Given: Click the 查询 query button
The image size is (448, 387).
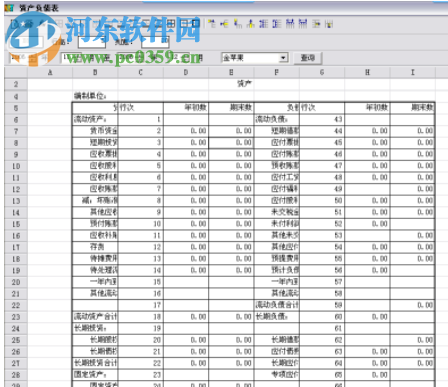Looking at the screenshot, I should [x=308, y=58].
